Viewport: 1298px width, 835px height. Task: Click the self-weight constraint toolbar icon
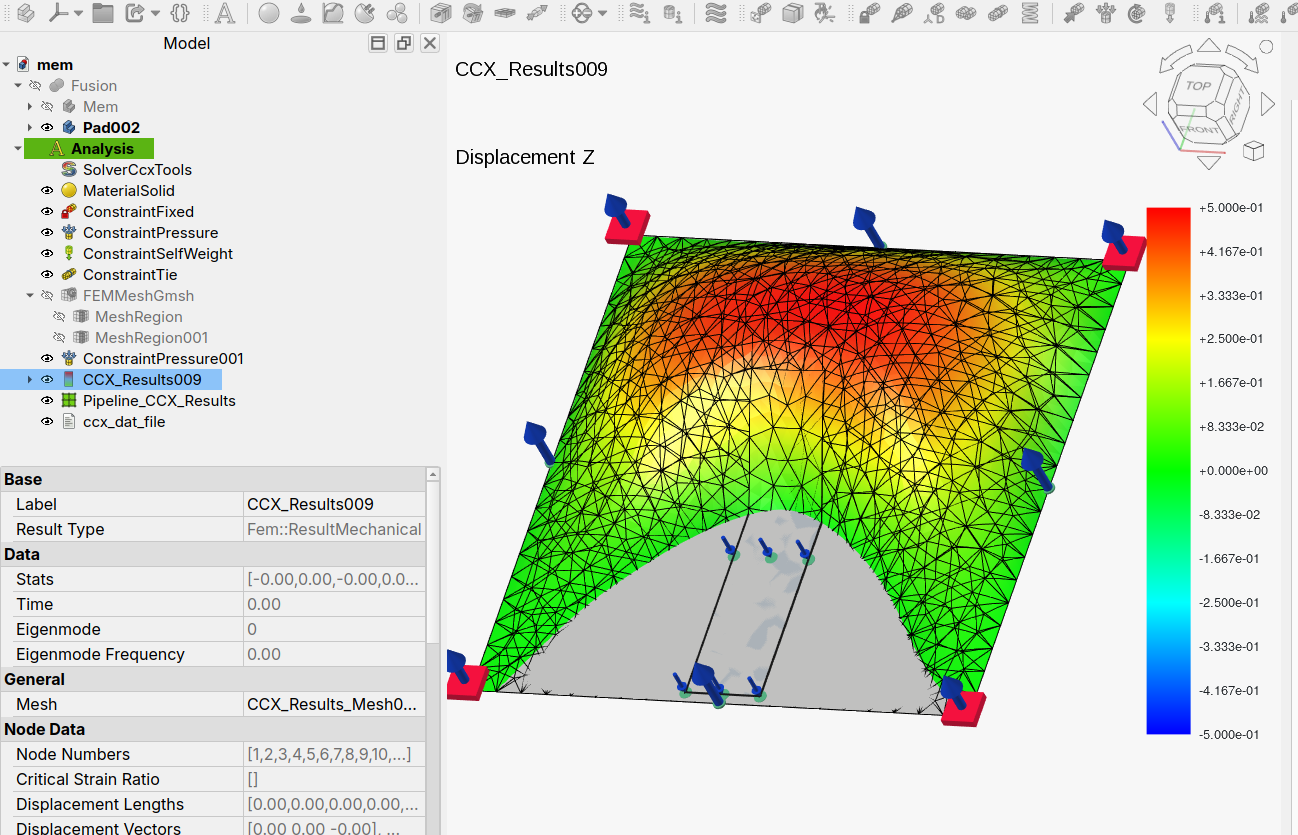[x=1169, y=13]
